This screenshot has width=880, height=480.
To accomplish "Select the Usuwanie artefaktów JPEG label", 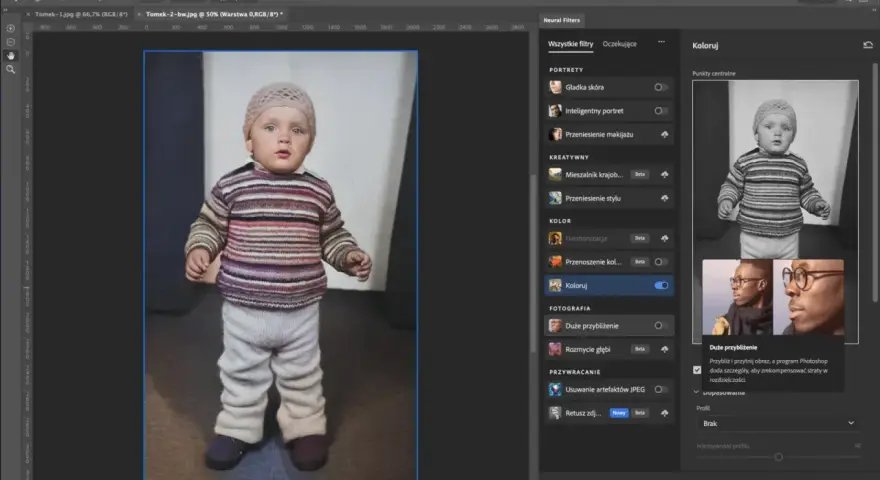I will point(605,389).
